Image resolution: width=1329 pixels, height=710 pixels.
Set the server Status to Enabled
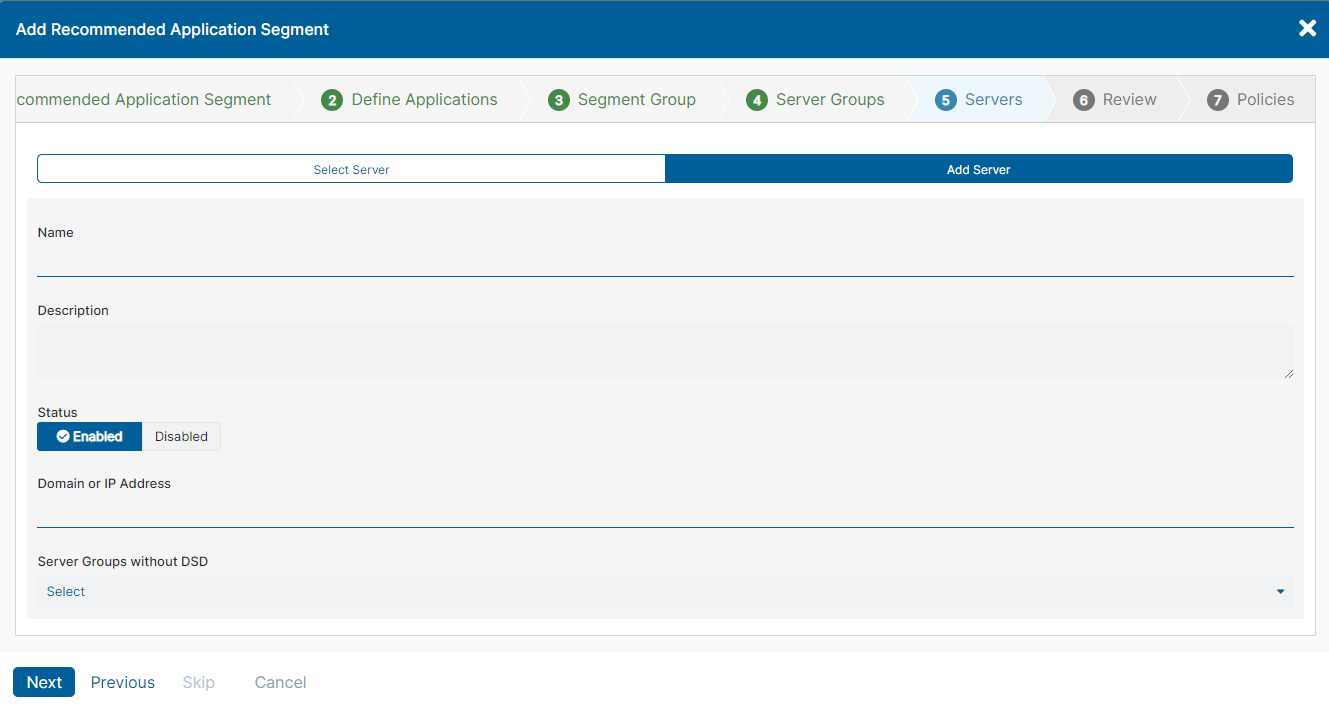click(x=89, y=436)
